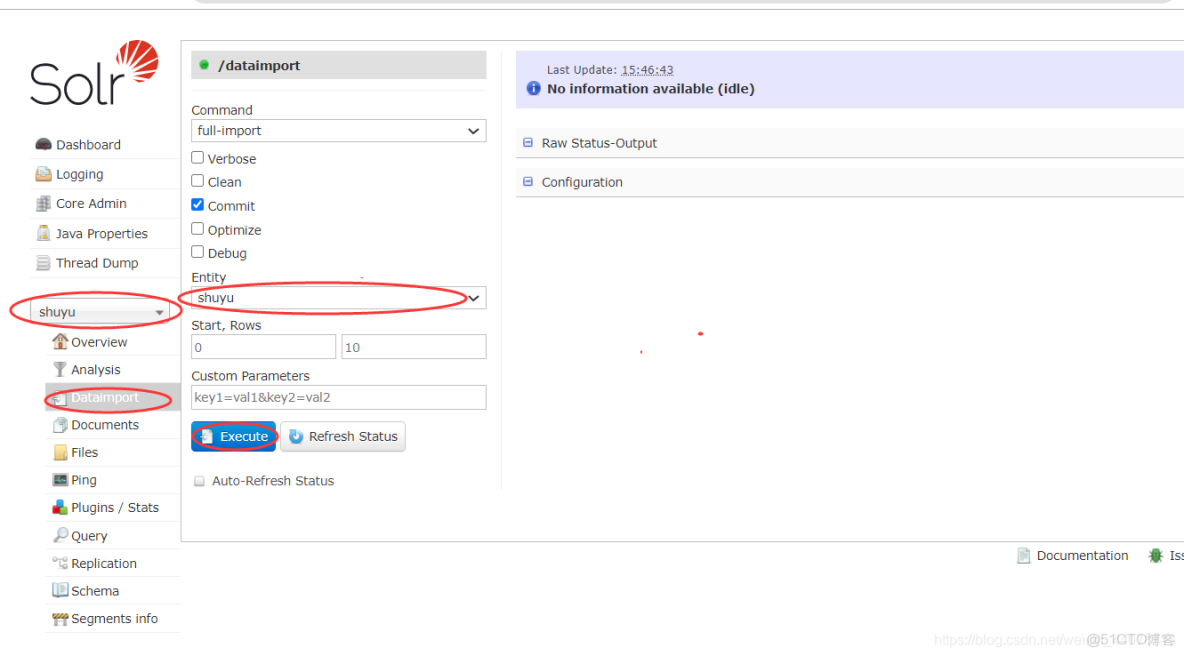
Task: Open the shuyu core selector dropdown
Action: [x=100, y=312]
